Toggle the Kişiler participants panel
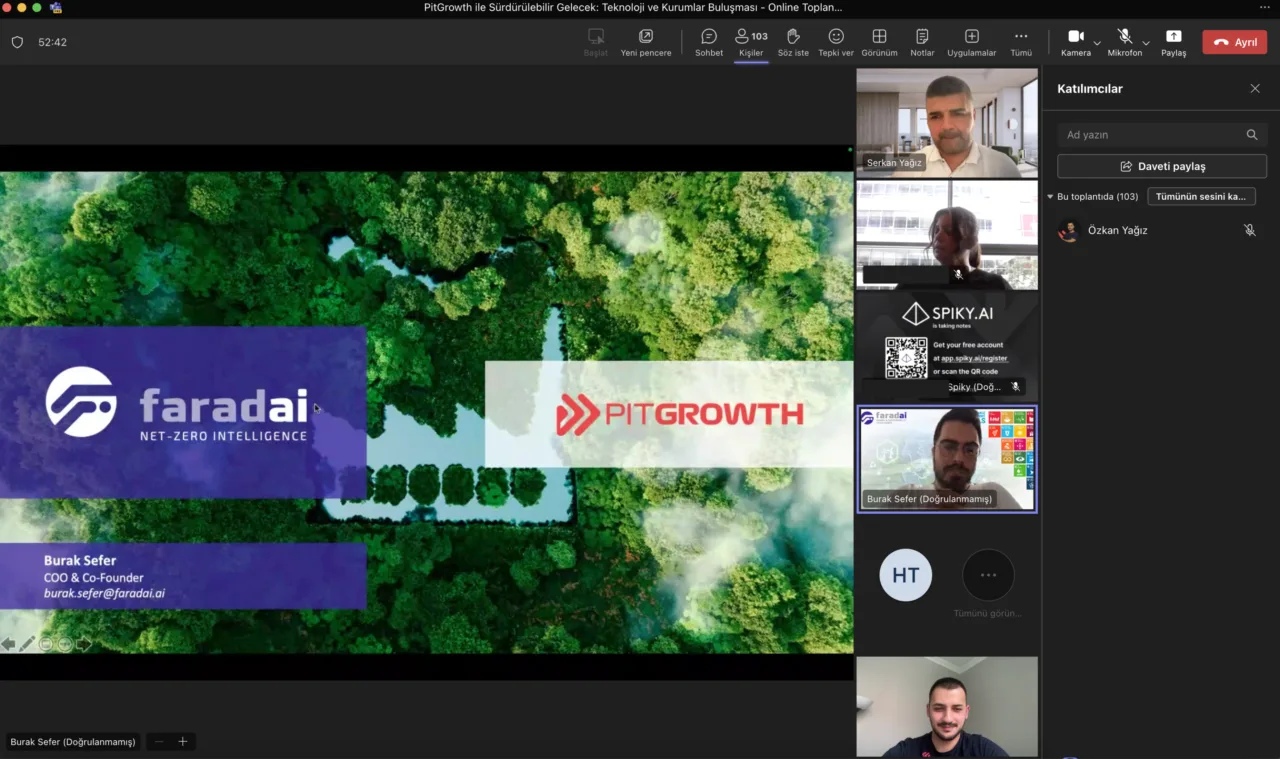1280x759 pixels. (x=751, y=42)
